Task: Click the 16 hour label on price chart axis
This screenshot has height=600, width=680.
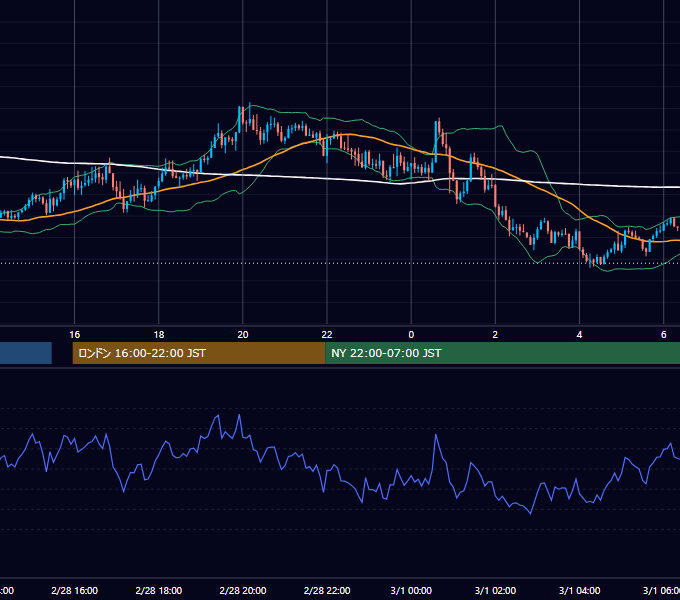Action: coord(75,334)
